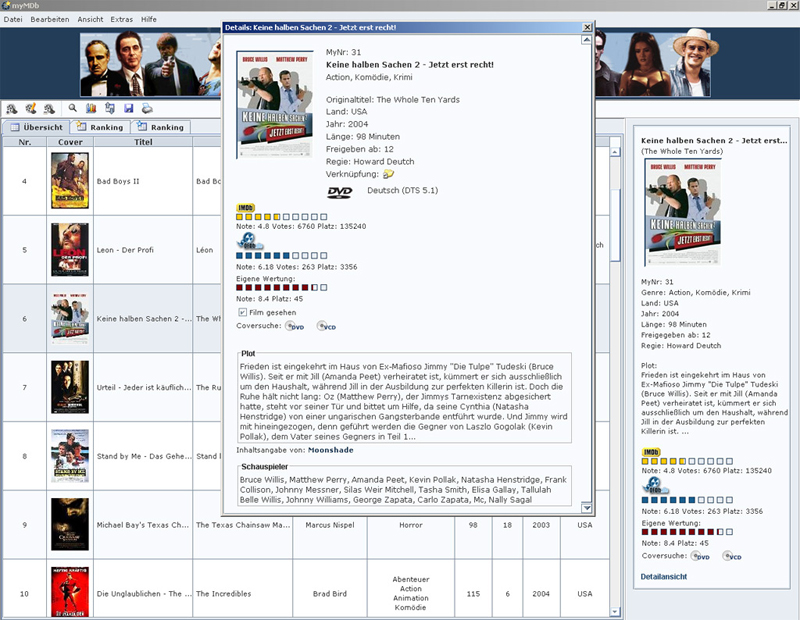Select the 'Stand by Me - Das Gehe...' title cell
Screen dimensions: 800x620
144,457
